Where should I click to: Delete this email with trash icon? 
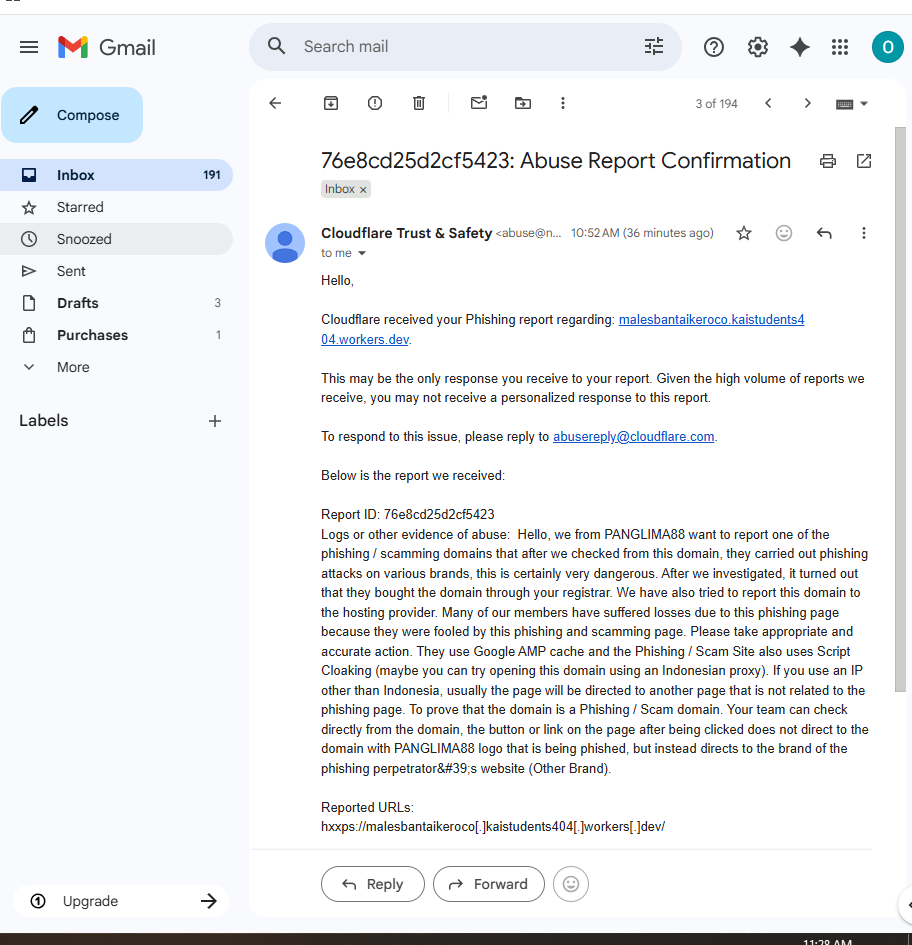pos(419,103)
